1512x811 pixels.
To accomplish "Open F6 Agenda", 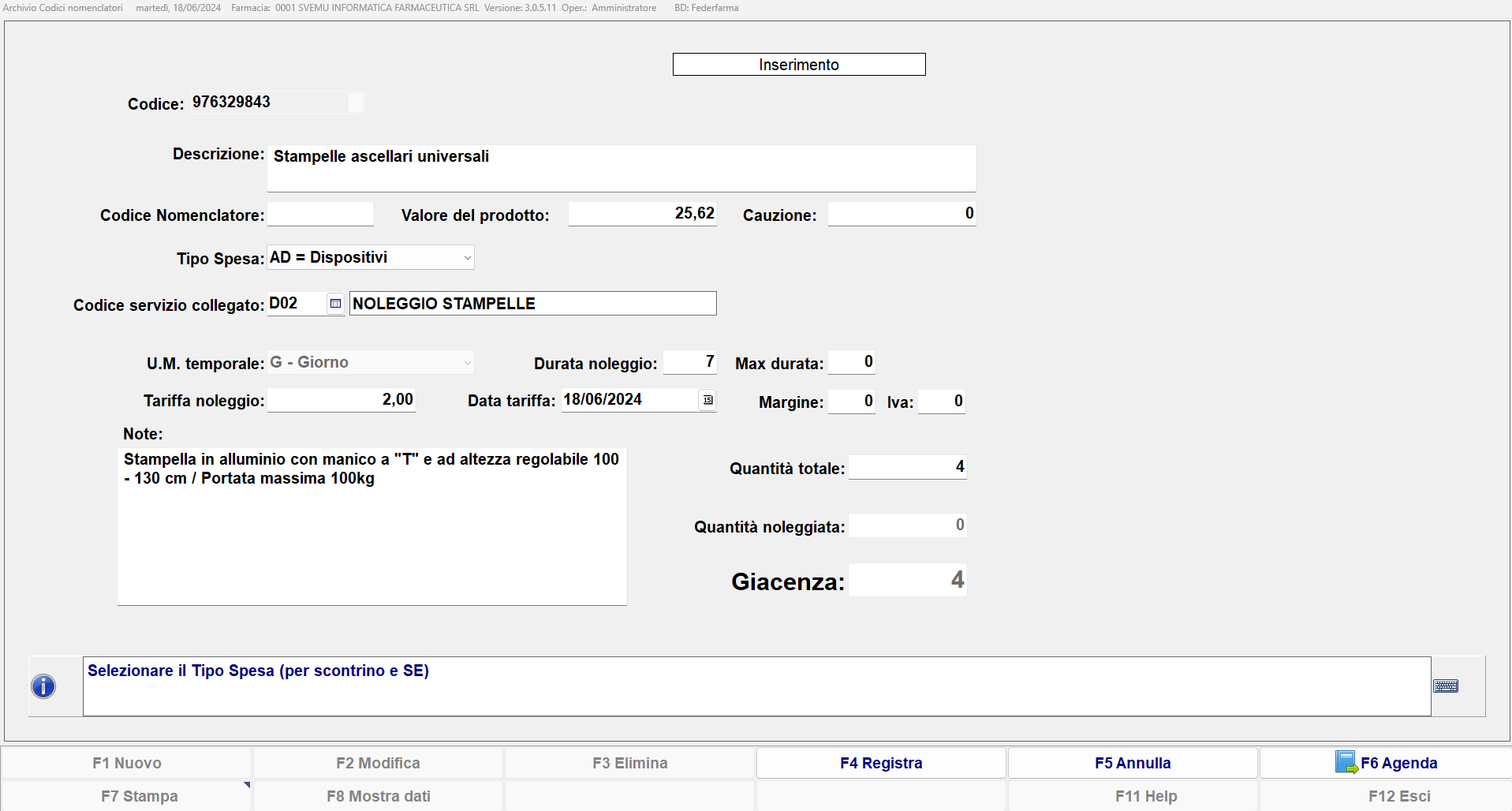I will click(1385, 763).
